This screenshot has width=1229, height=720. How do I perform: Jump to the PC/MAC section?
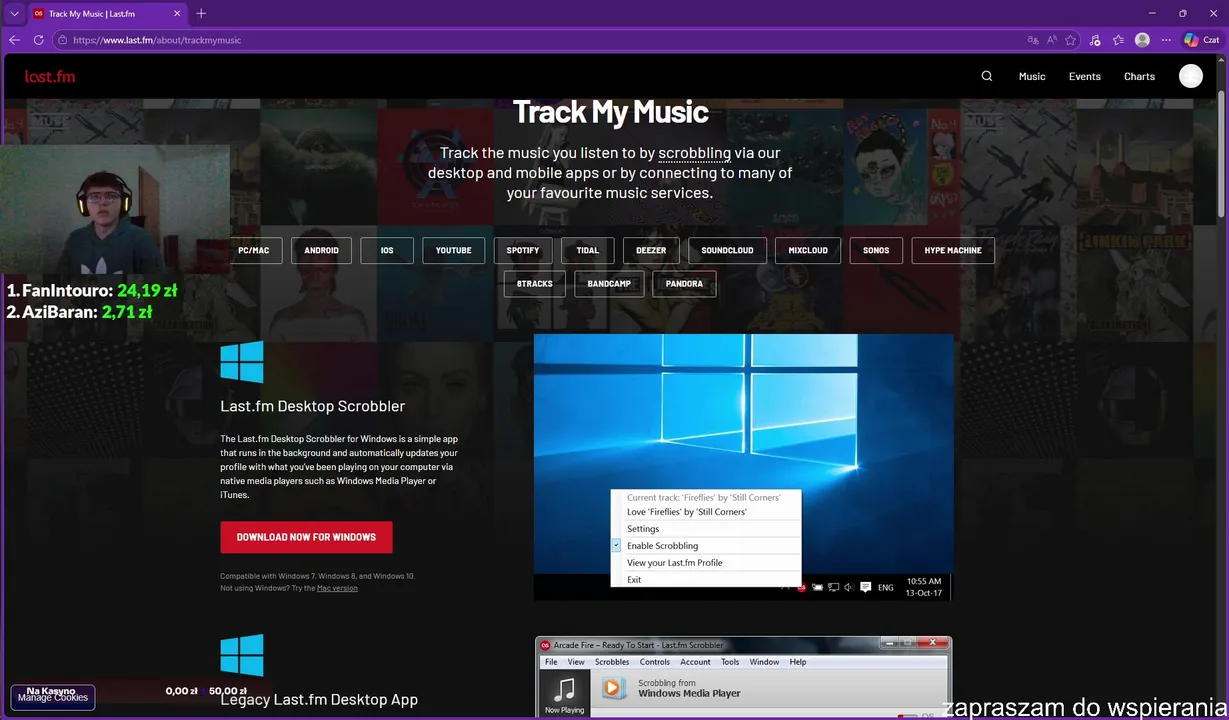[x=254, y=250]
